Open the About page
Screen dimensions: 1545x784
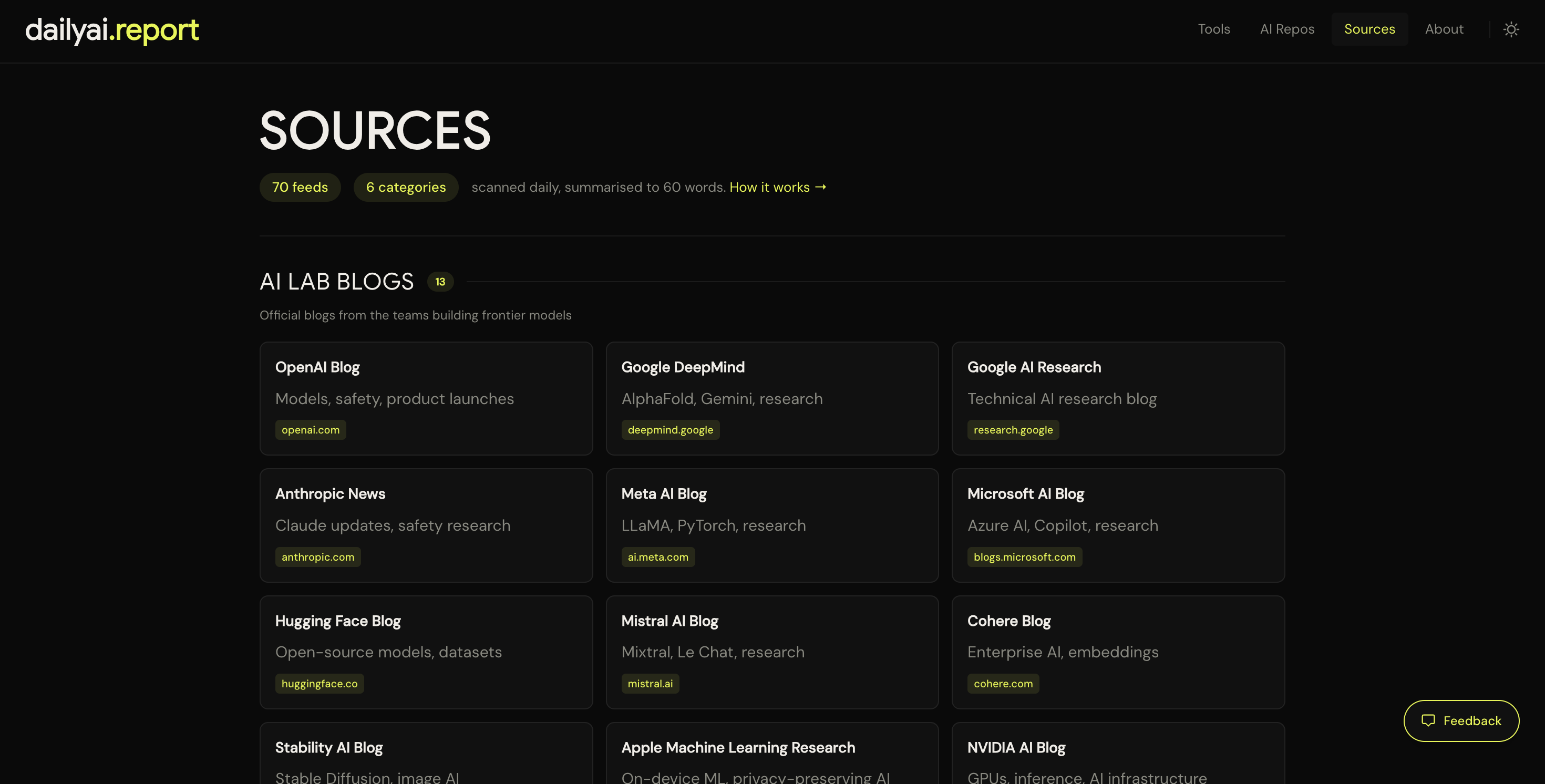1444,29
